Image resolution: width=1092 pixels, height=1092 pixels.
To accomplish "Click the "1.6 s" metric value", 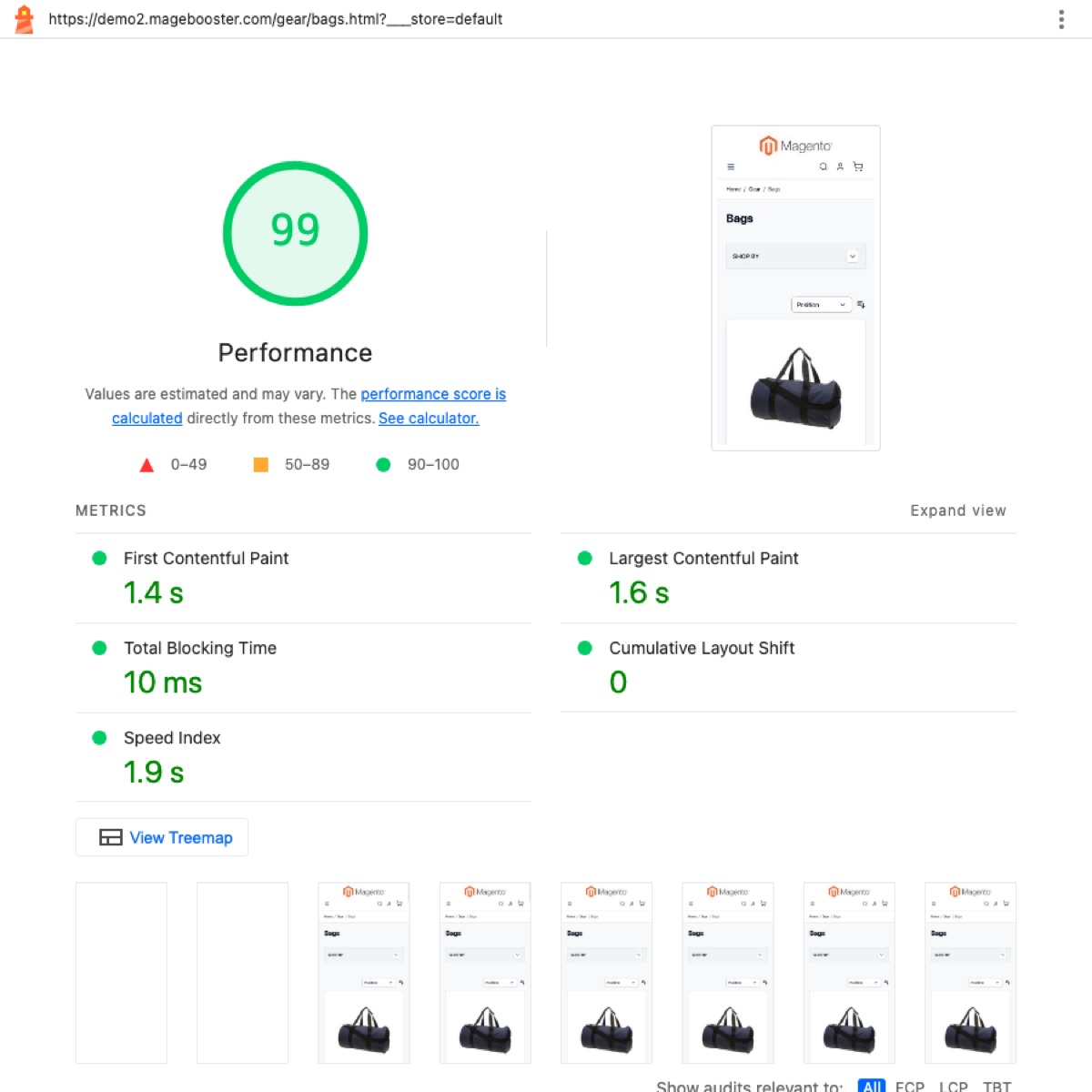I will tap(639, 593).
